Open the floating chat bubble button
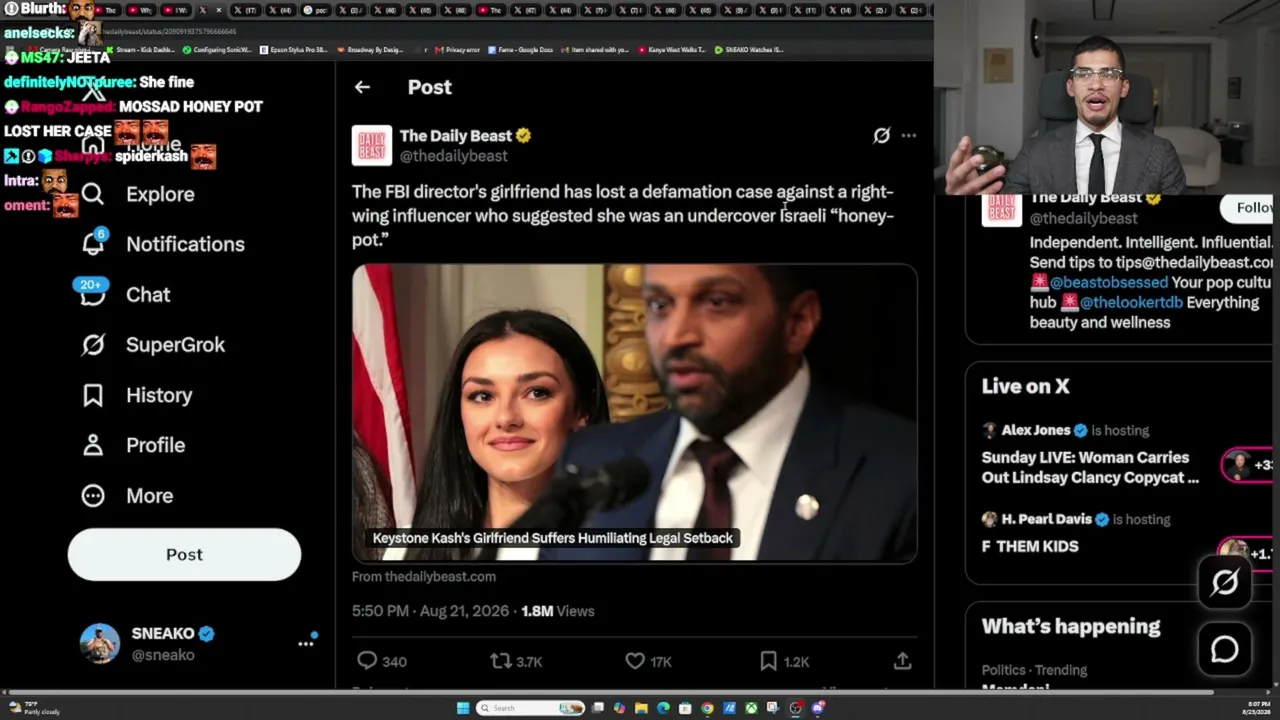 pyautogui.click(x=1225, y=649)
